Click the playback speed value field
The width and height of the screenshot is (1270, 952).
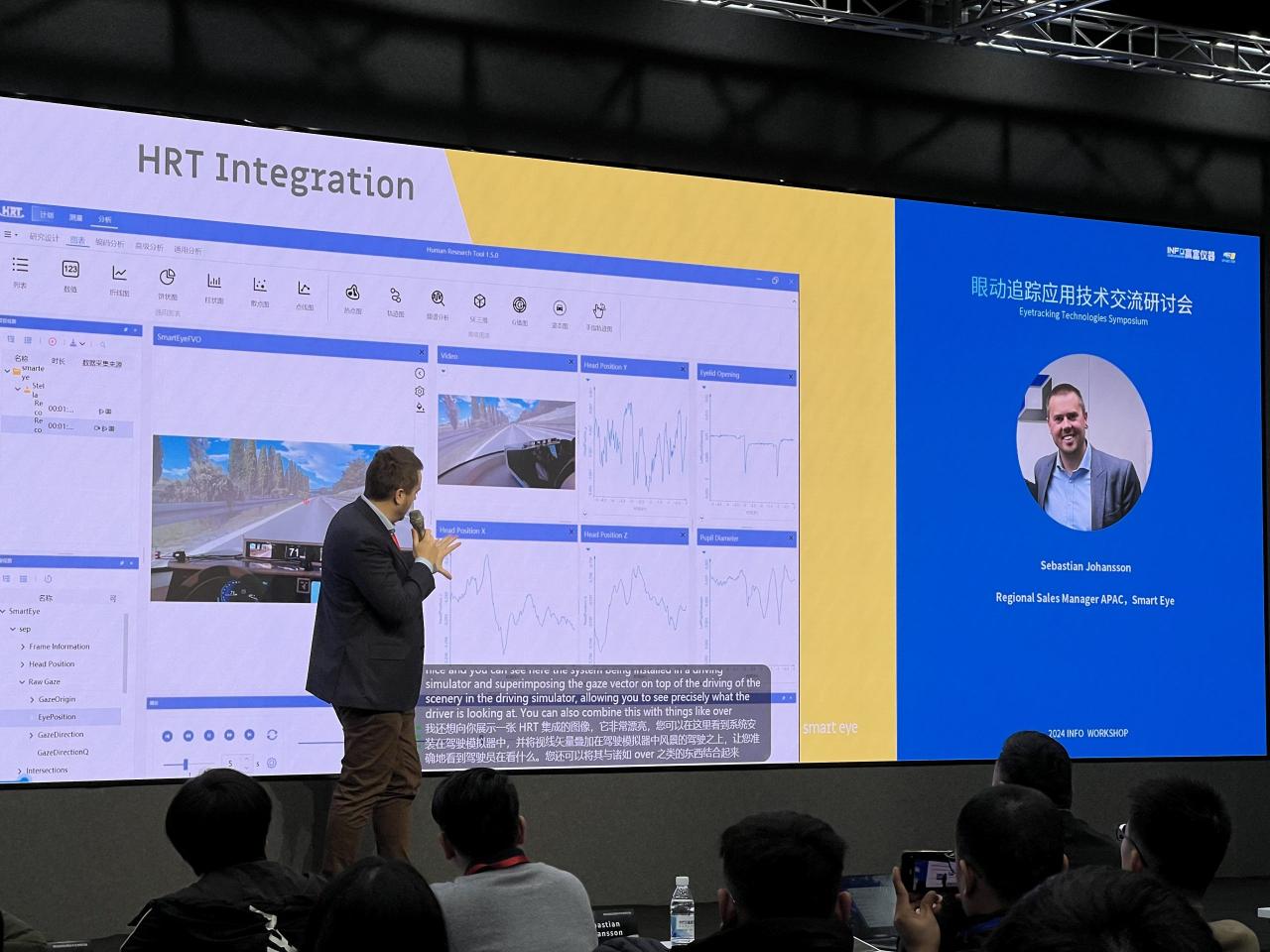[236, 764]
